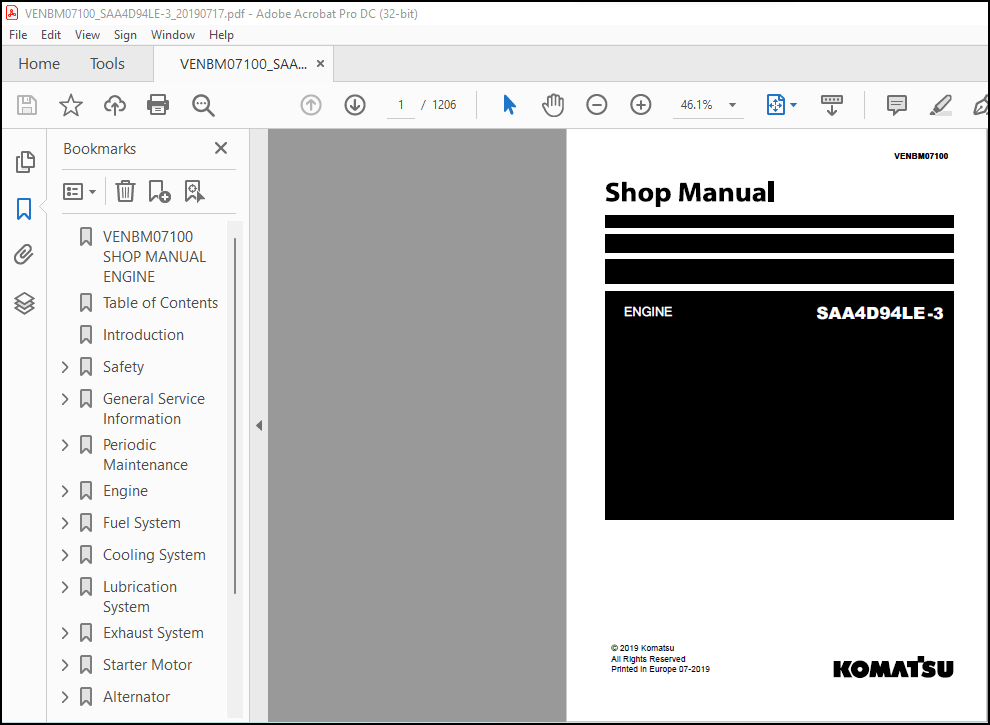Image resolution: width=990 pixels, height=725 pixels.
Task: Open VENBM07100 SHOP MANUAL ENGINE bookmark
Action: [x=154, y=256]
